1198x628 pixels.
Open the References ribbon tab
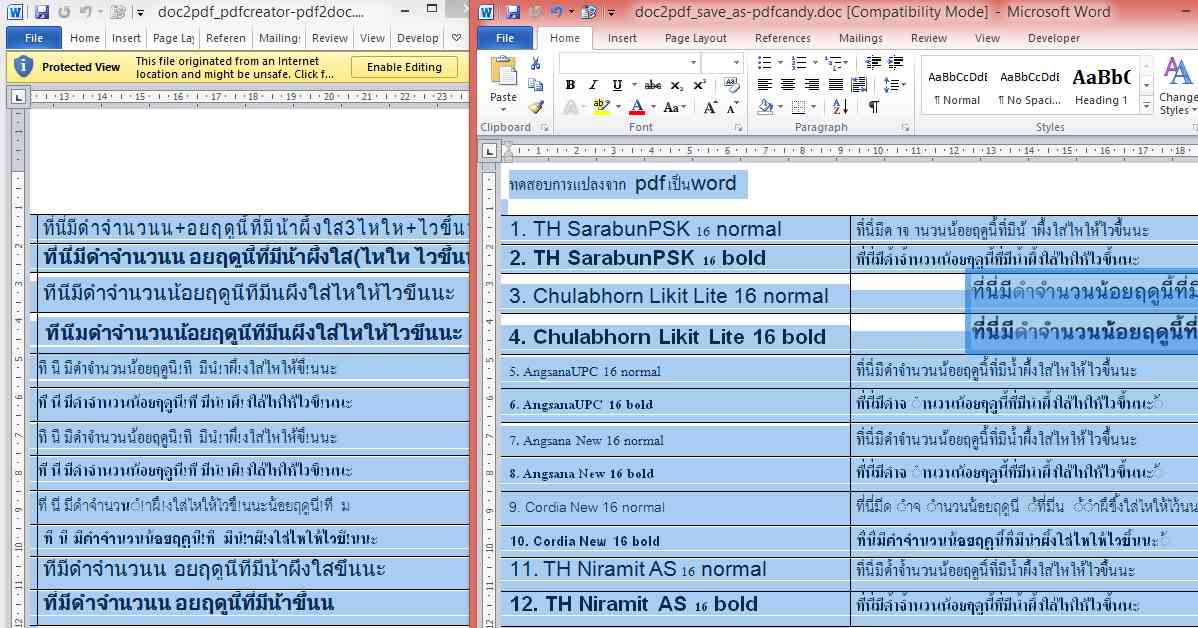click(x=783, y=38)
